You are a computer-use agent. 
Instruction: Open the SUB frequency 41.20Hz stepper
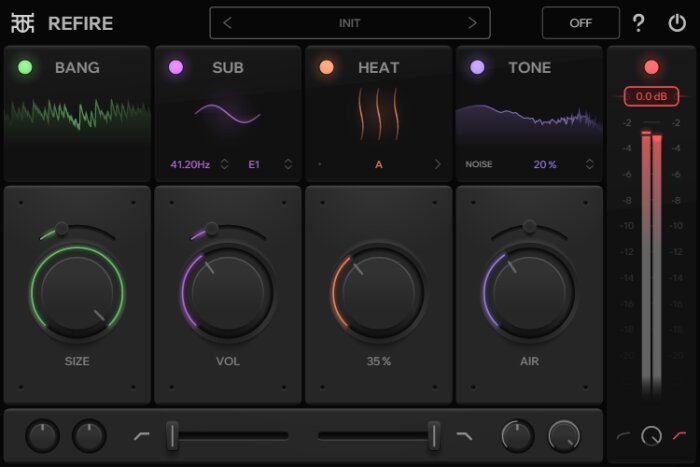(224, 164)
